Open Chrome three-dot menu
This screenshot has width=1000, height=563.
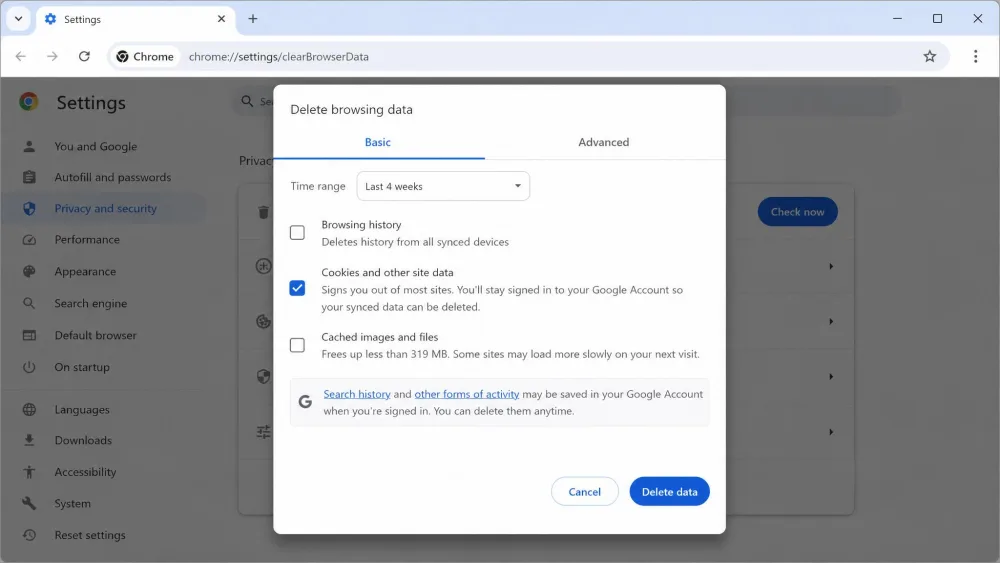[975, 56]
